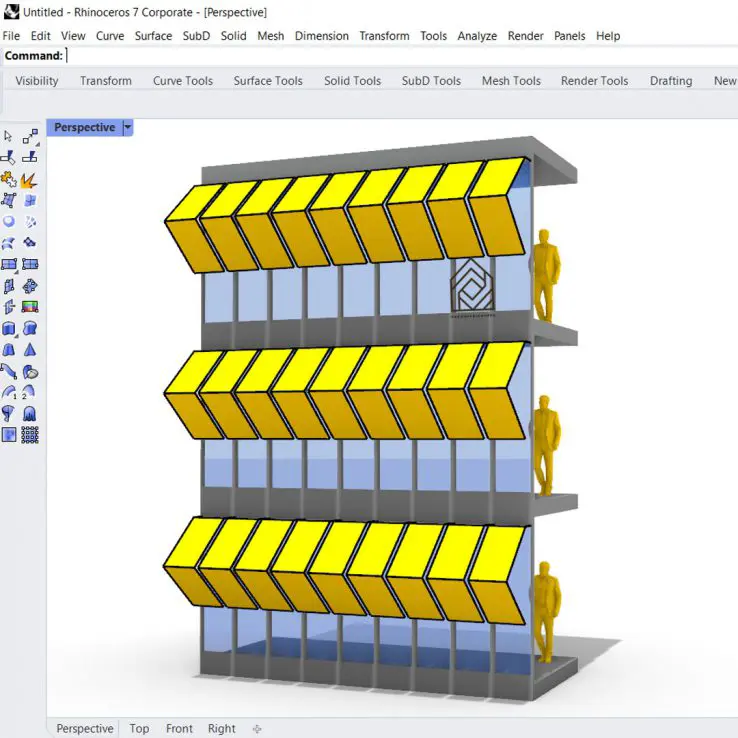This screenshot has width=738, height=738.
Task: Click the orange Join puzzle-piece icon
Action: [9, 180]
